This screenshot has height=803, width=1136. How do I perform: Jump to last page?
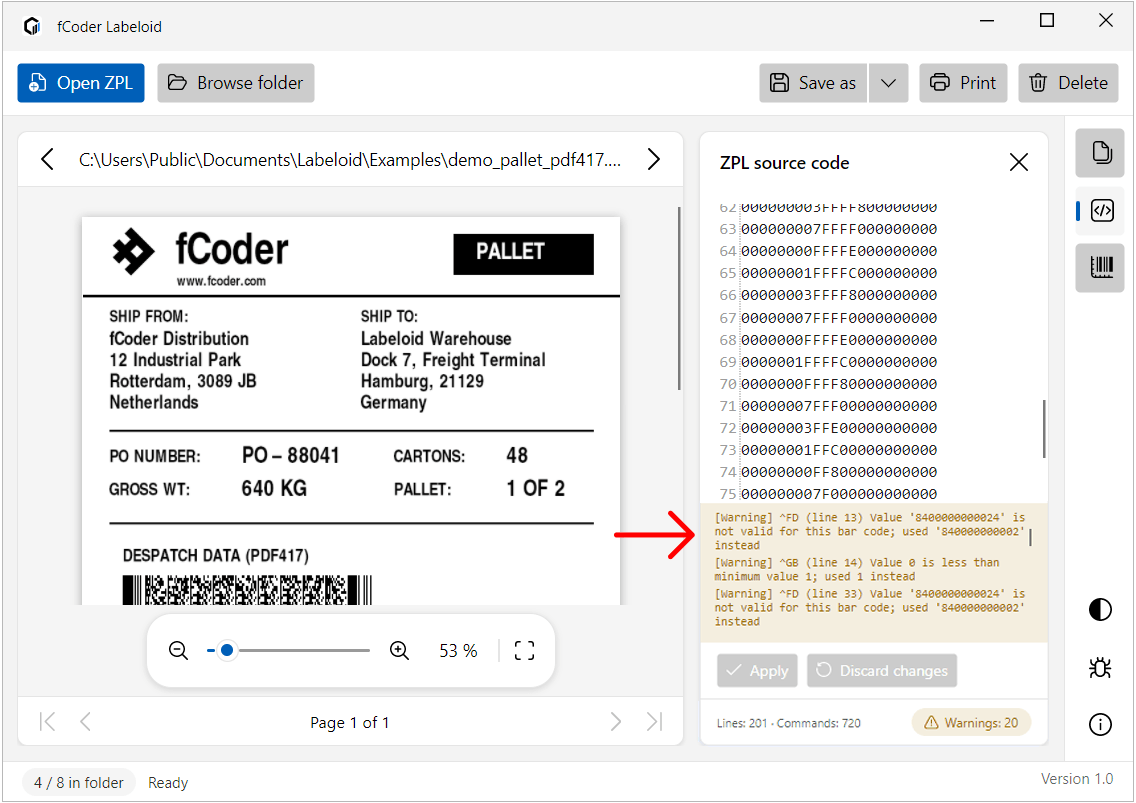(x=654, y=721)
